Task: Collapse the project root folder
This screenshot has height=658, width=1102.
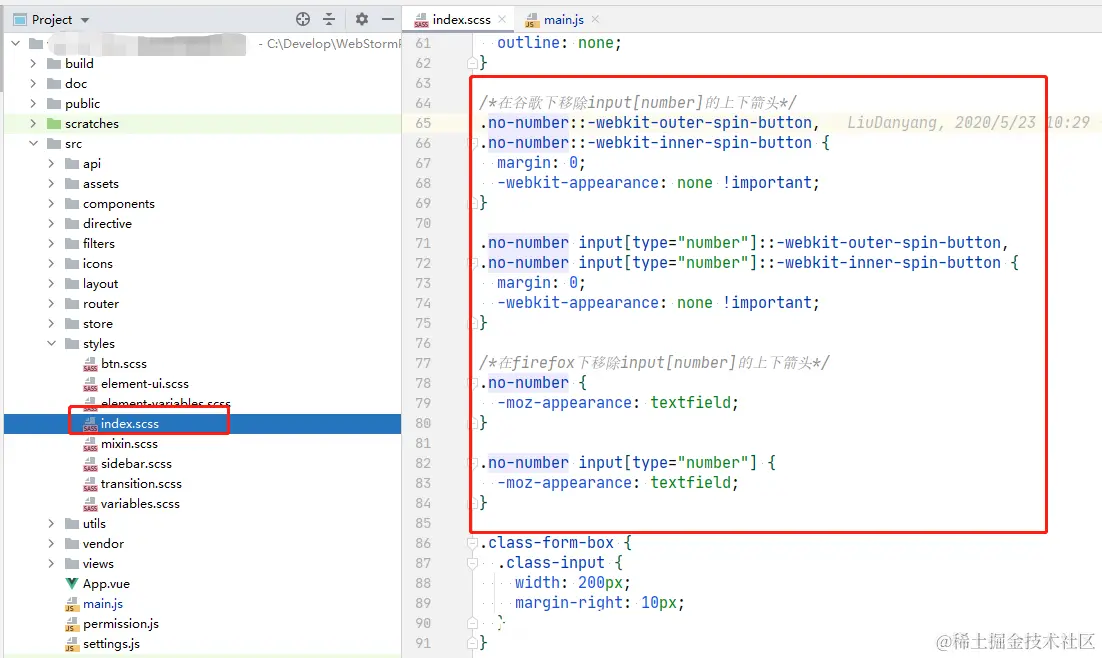Action: (15, 44)
